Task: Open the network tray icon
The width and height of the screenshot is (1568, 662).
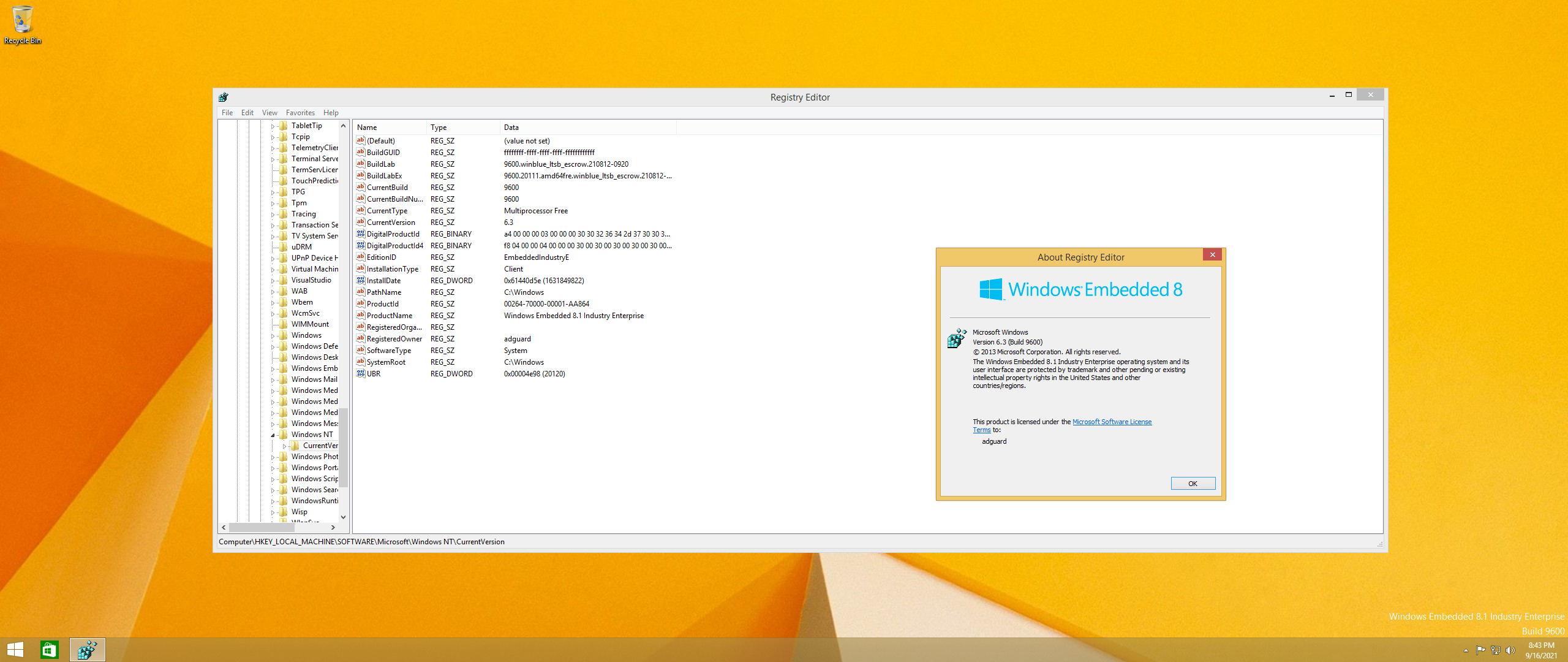Action: pyautogui.click(x=1496, y=650)
